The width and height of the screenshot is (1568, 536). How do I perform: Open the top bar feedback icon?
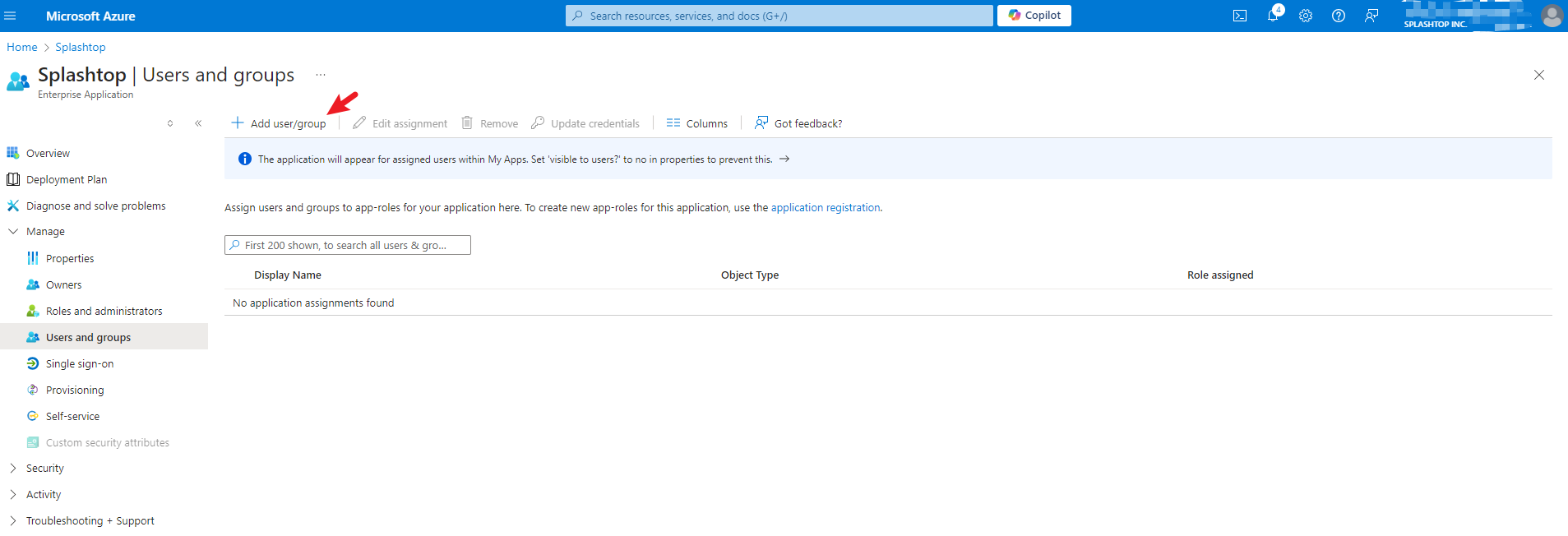click(1371, 16)
